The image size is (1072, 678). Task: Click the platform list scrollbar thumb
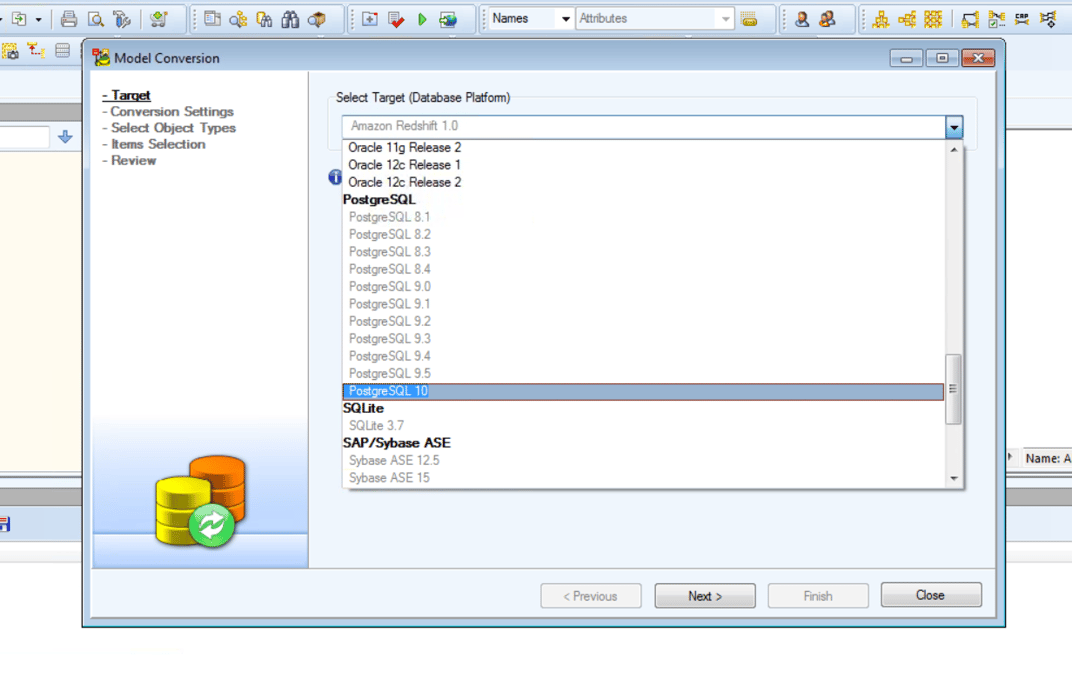(x=953, y=389)
